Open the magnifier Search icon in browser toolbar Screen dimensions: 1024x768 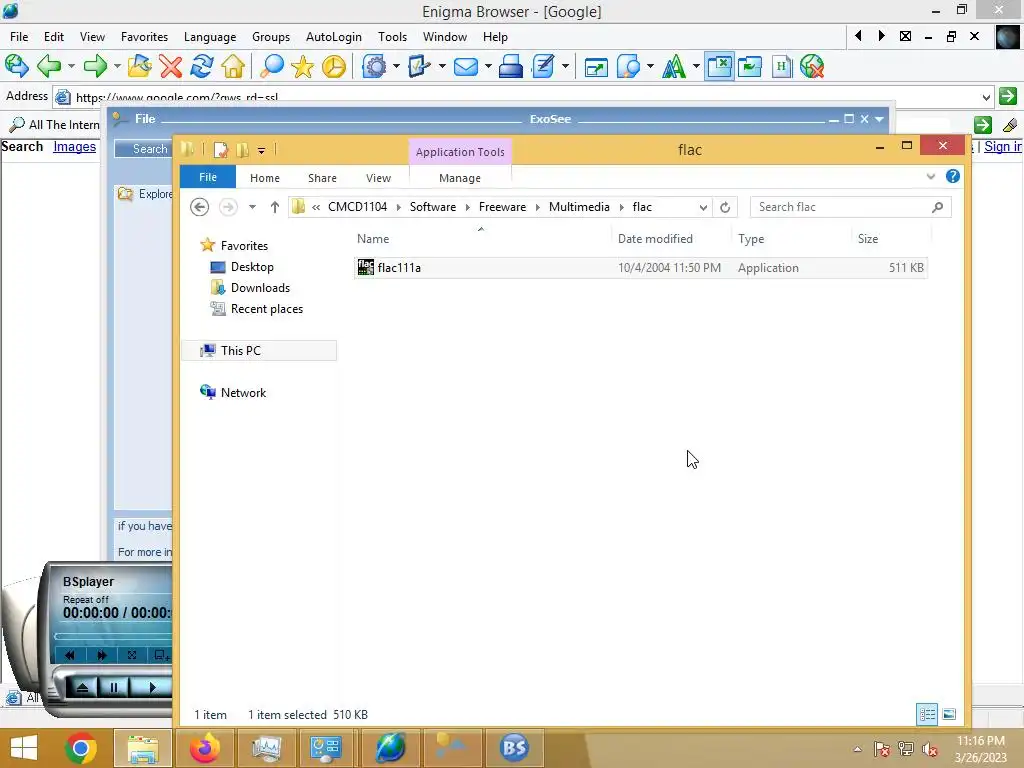coord(271,66)
